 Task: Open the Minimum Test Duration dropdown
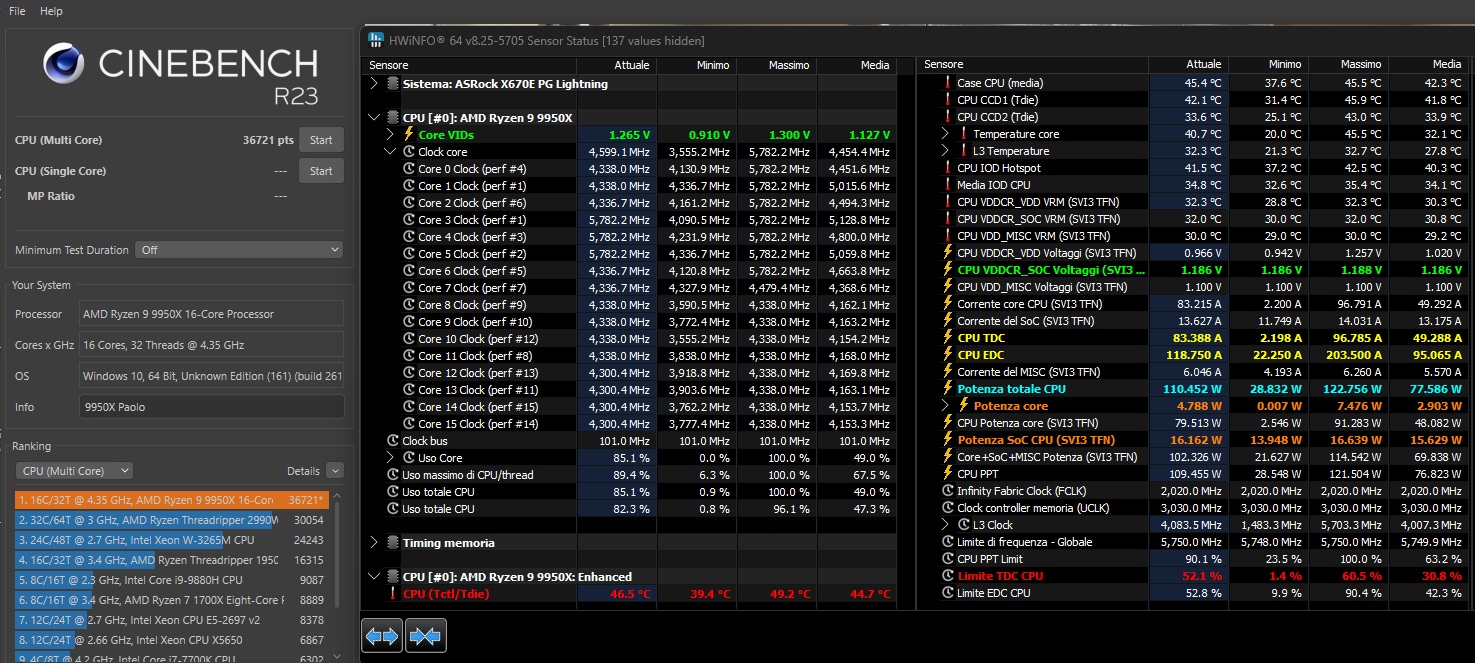point(239,250)
